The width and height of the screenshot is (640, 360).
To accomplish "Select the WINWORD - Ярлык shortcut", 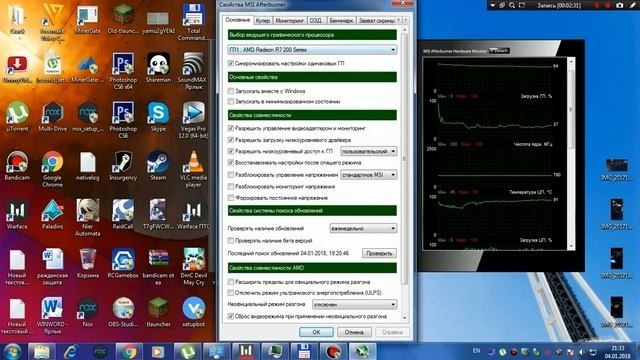I will tap(52, 316).
